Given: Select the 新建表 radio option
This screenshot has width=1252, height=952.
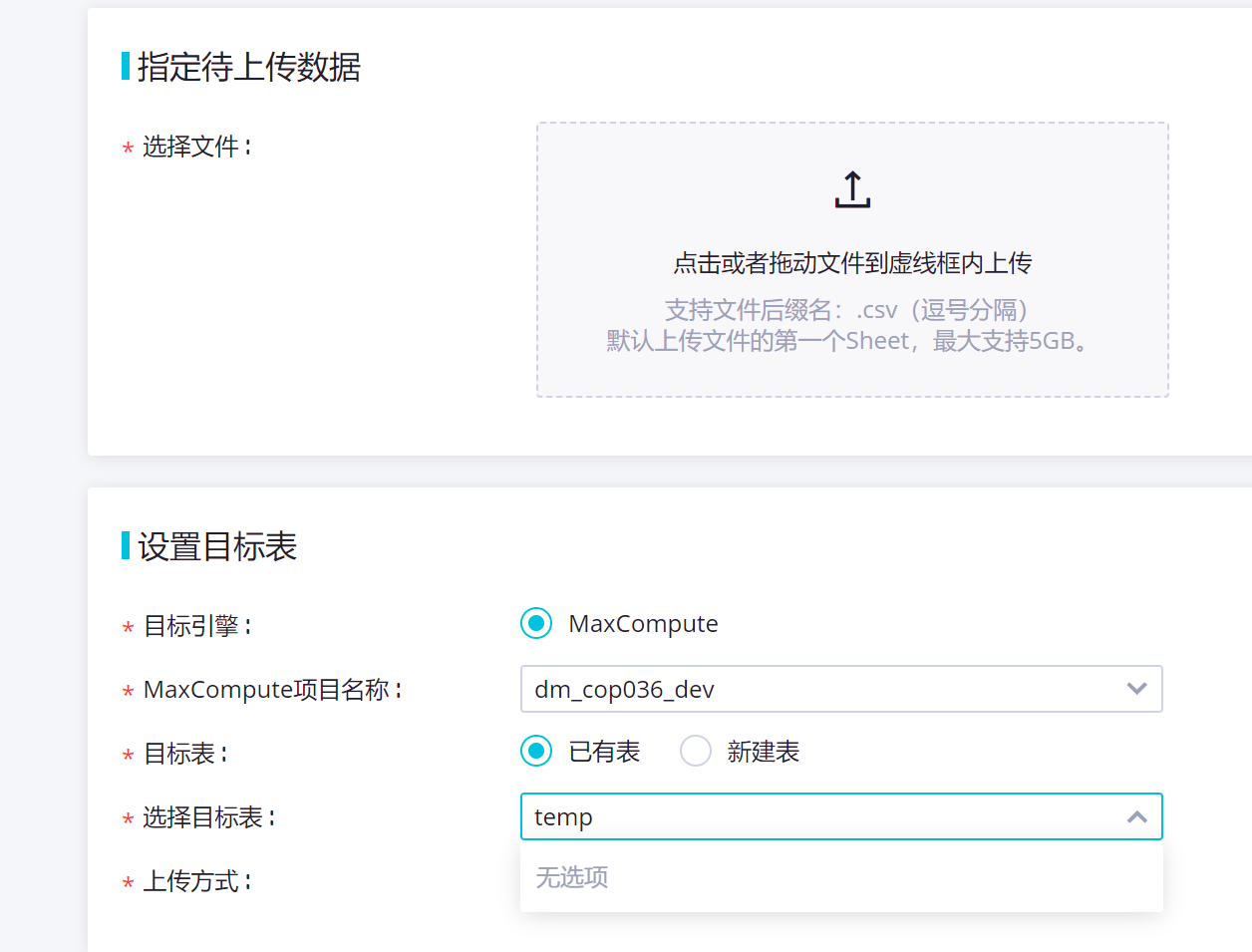Looking at the screenshot, I should point(696,751).
